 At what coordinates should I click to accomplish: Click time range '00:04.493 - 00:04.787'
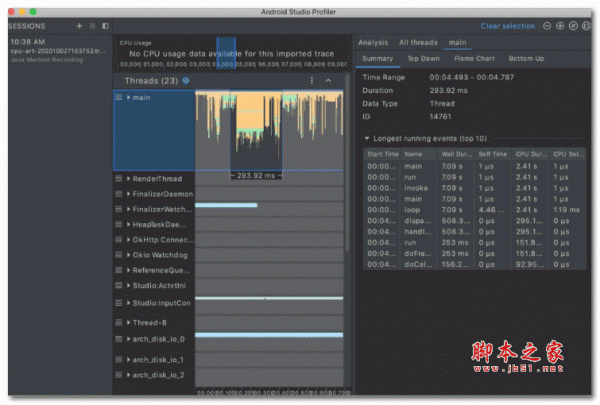(472, 77)
